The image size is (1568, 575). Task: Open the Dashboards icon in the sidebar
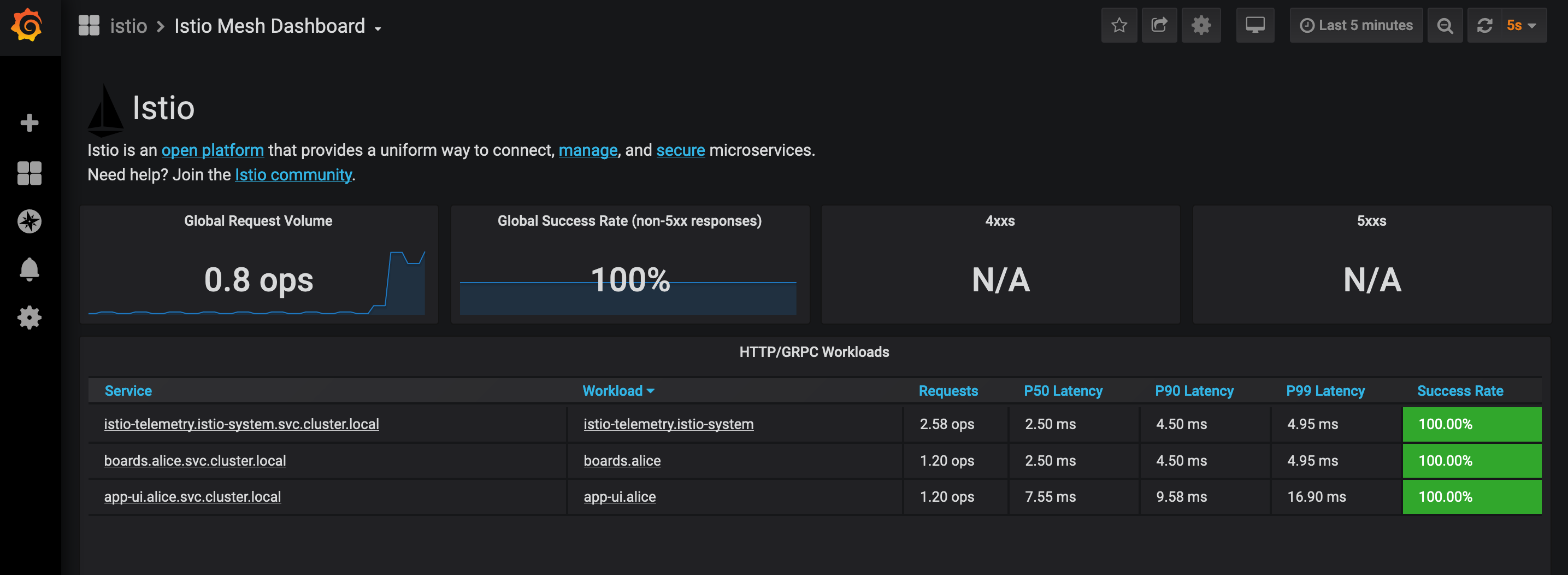click(29, 173)
